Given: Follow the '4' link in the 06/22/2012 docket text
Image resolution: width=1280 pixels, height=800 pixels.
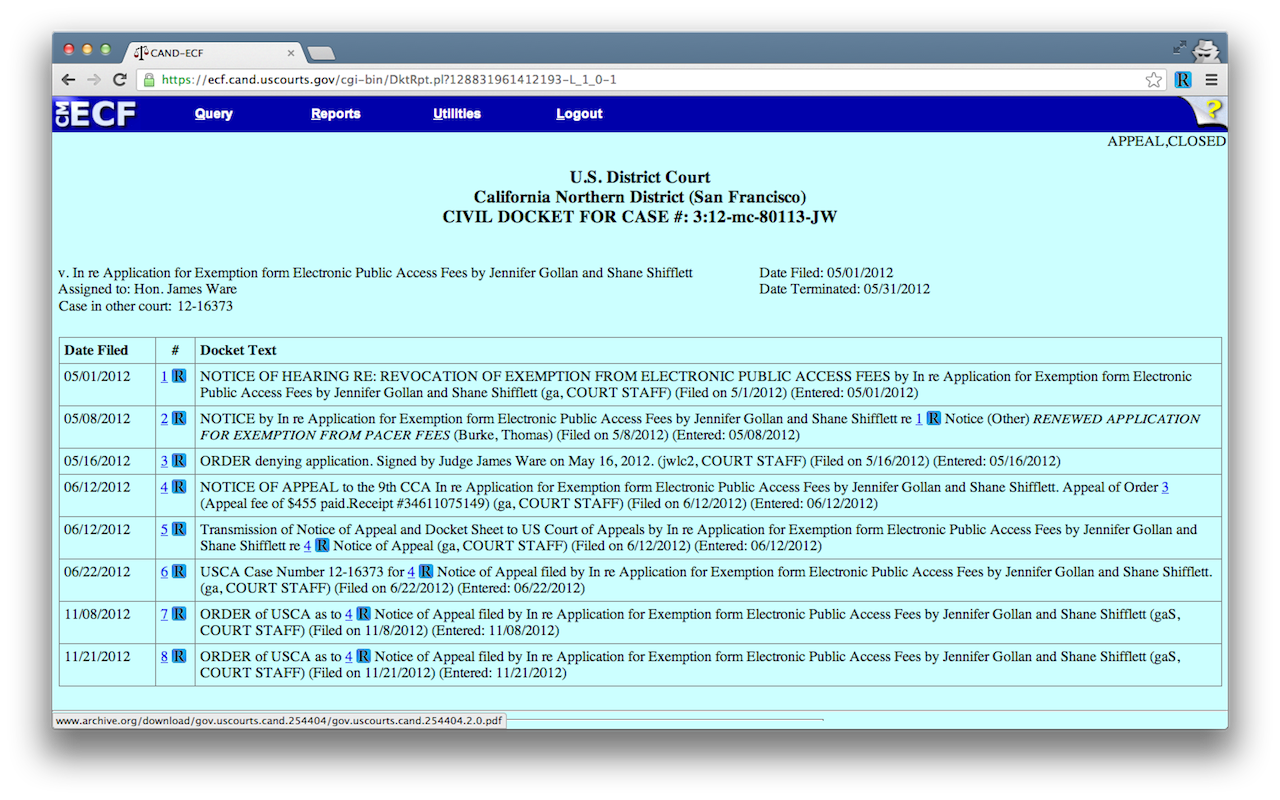Looking at the screenshot, I should 411,572.
